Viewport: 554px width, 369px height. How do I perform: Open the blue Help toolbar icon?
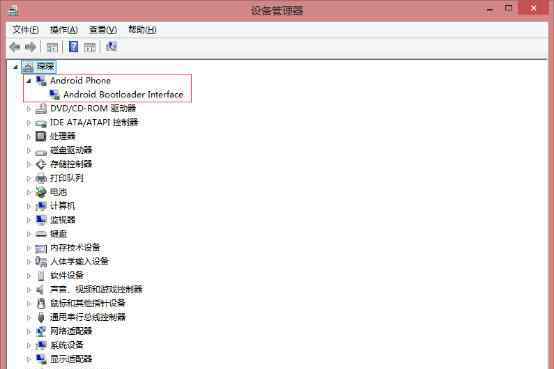click(73, 47)
